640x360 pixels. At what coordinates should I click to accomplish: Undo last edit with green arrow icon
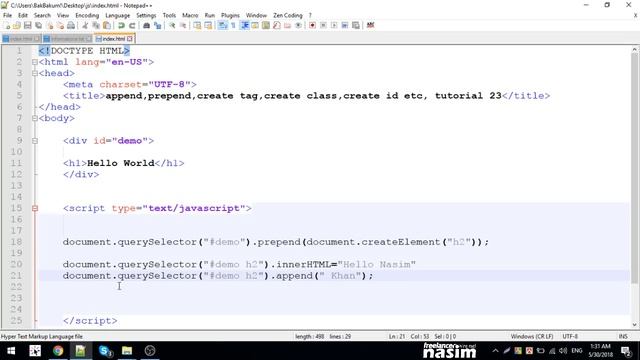(121, 25)
